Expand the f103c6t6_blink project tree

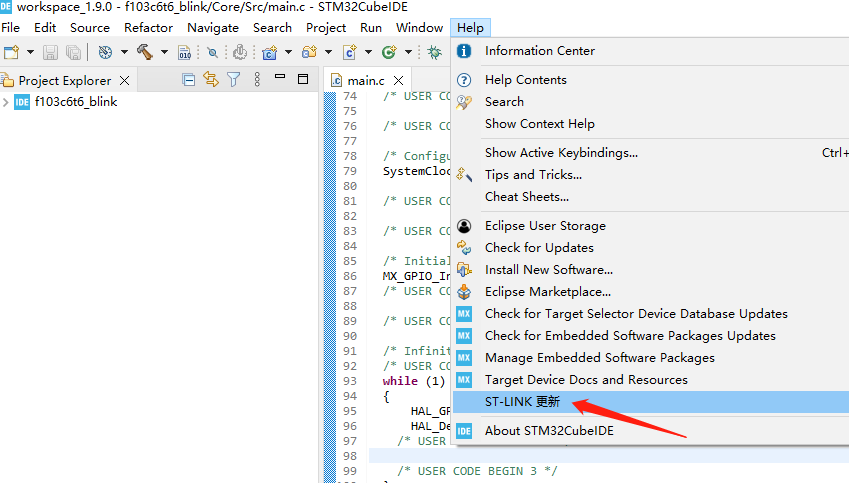click(5, 102)
